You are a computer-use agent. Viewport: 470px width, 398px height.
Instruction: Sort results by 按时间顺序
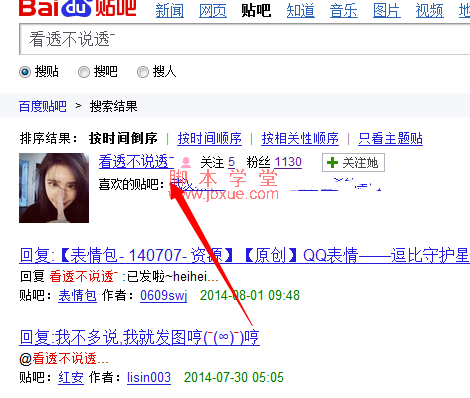209,138
